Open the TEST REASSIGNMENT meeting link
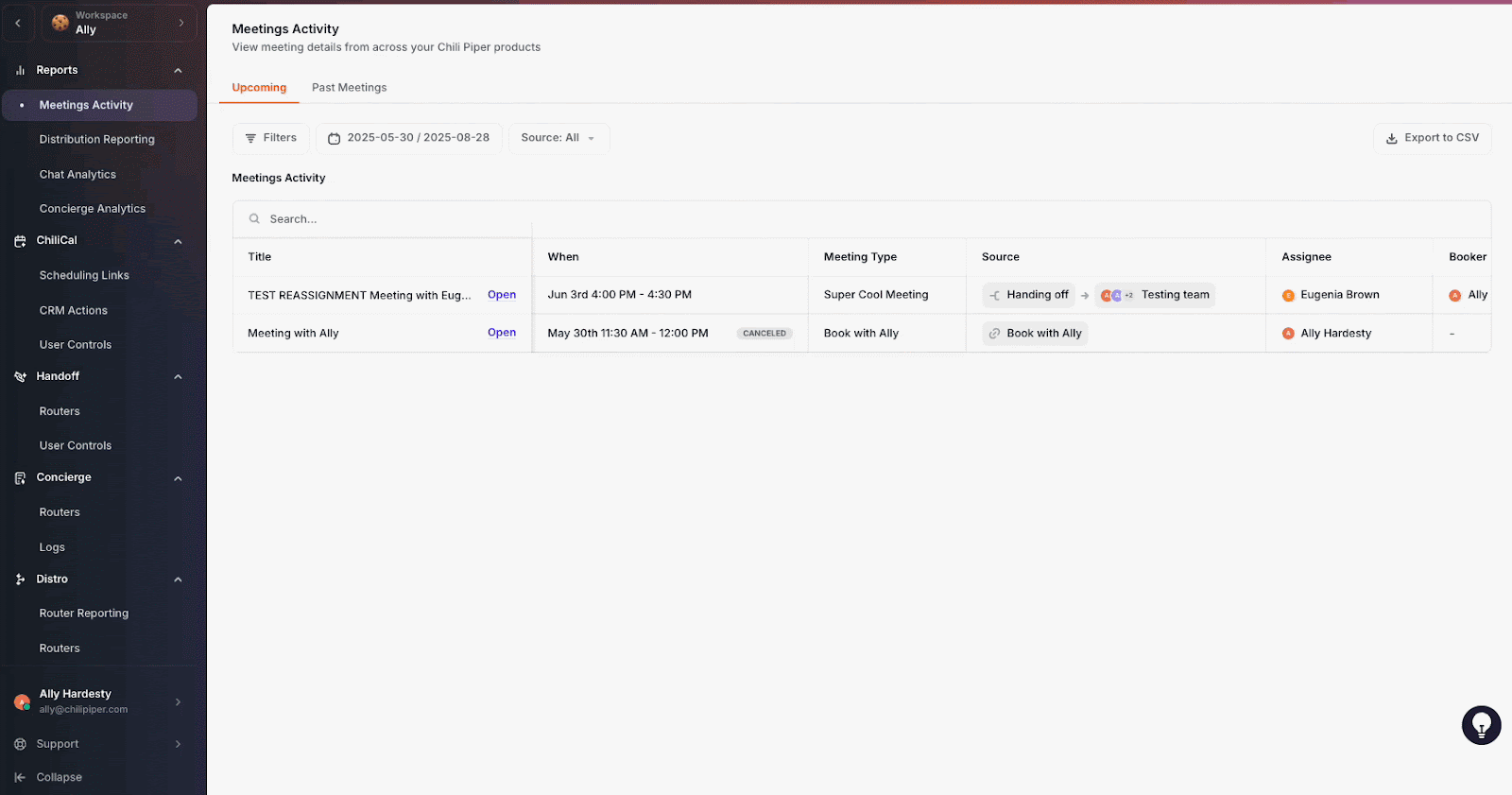This screenshot has height=795, width=1512. click(502, 295)
